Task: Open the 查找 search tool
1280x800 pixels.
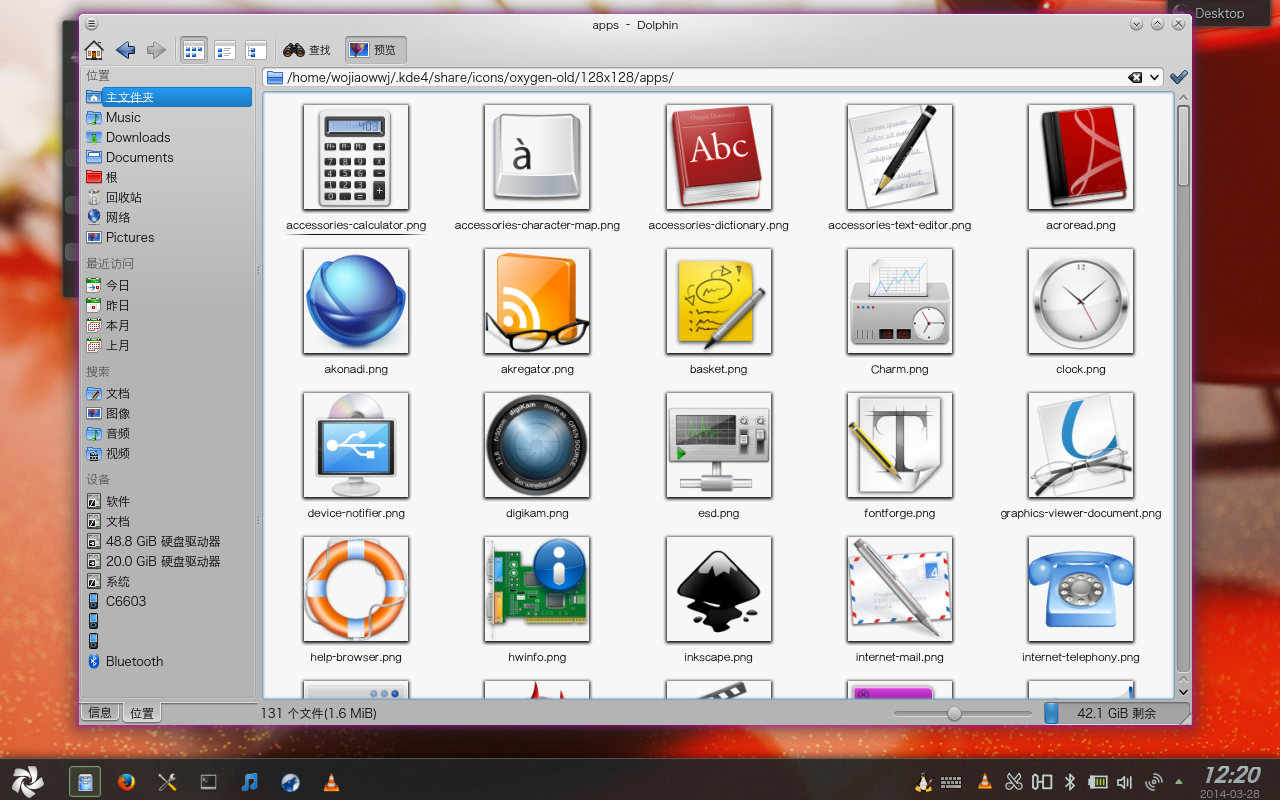Action: pyautogui.click(x=307, y=50)
